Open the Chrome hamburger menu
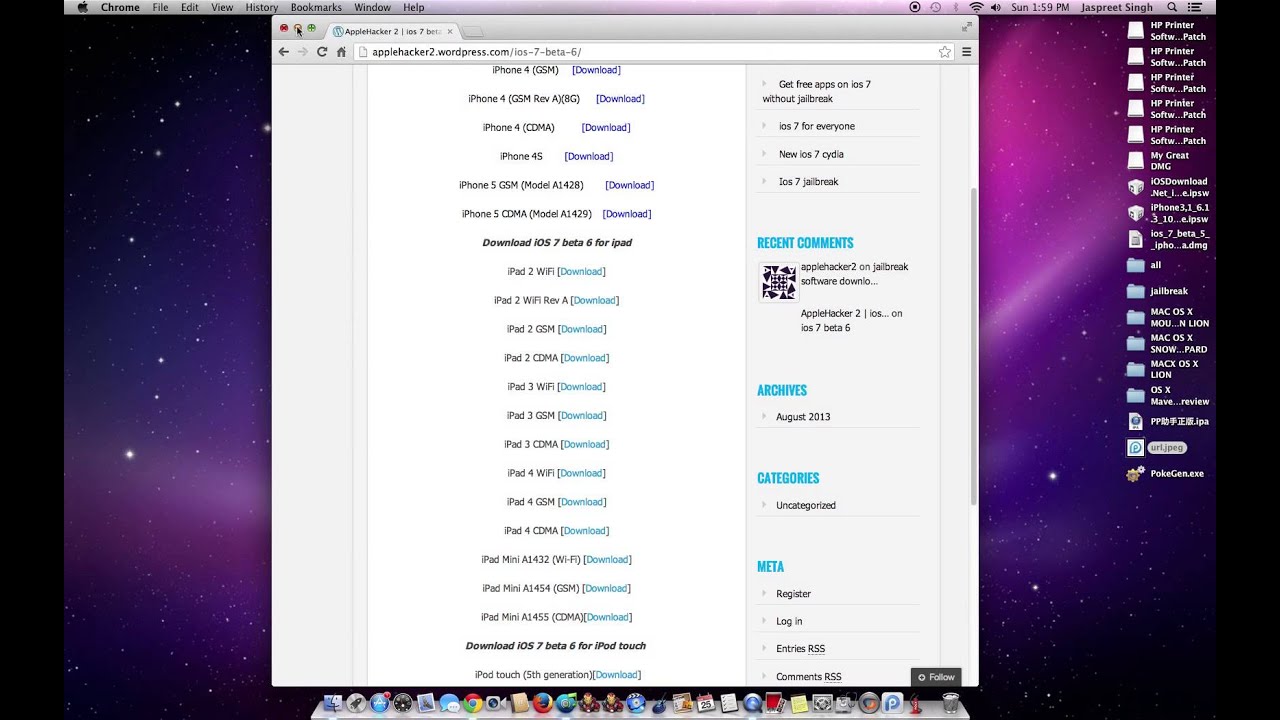Viewport: 1280px width, 720px height. pos(966,52)
